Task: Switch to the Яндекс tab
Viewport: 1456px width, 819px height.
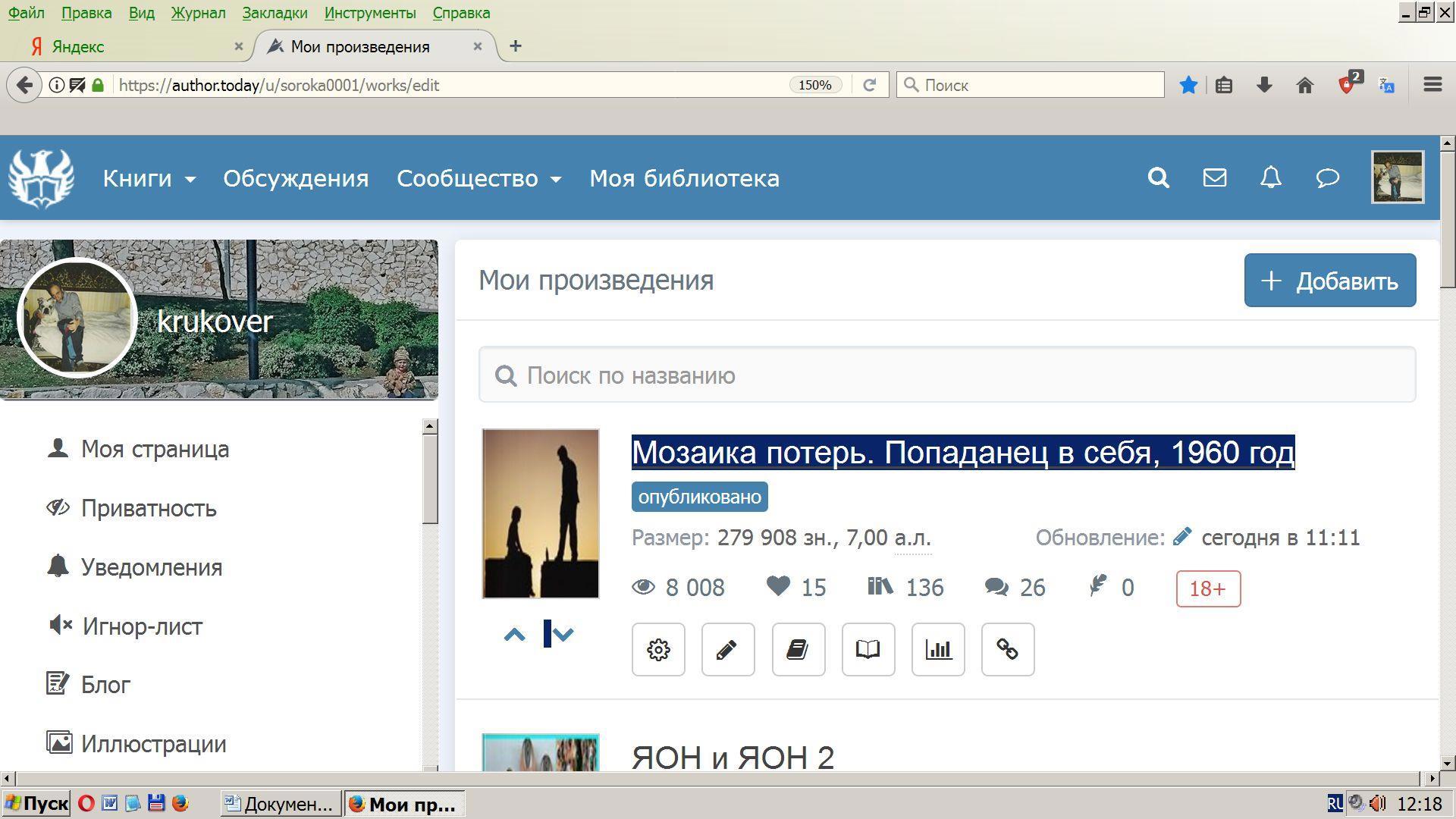Action: pos(78,46)
